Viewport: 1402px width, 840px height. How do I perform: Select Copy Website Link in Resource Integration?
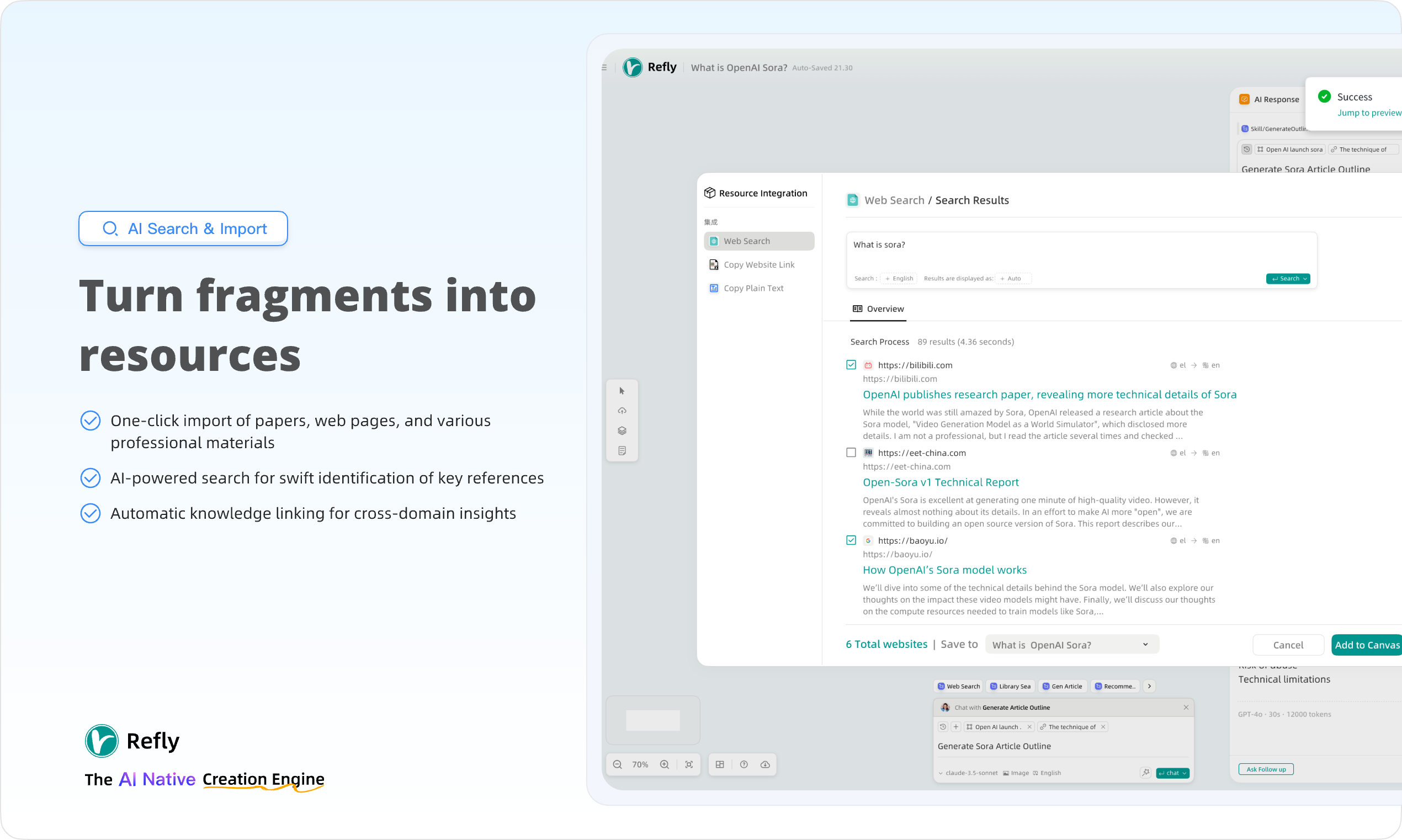(x=758, y=265)
